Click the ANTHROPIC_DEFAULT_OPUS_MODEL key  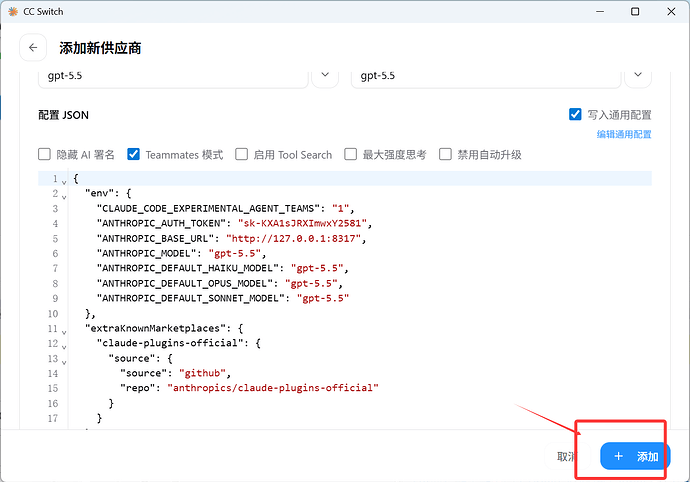point(187,283)
